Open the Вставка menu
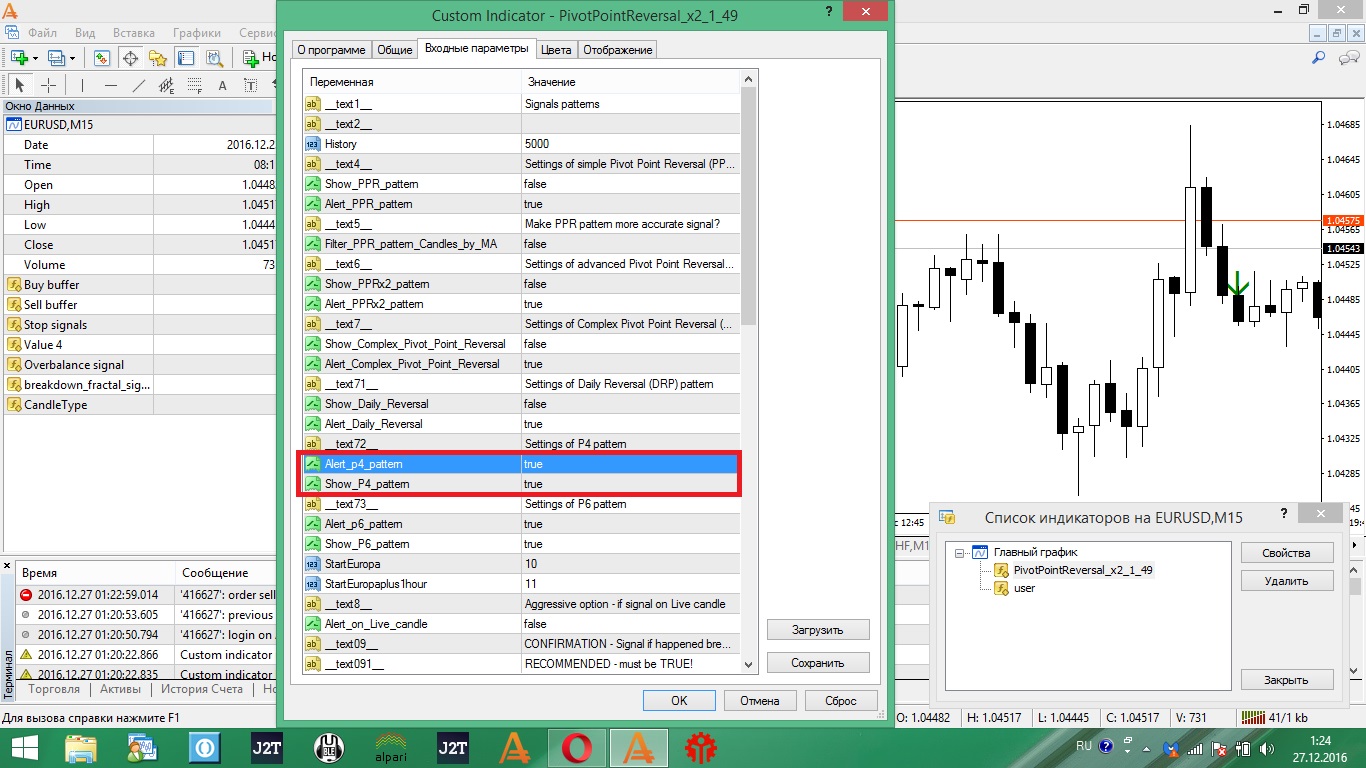 (135, 32)
